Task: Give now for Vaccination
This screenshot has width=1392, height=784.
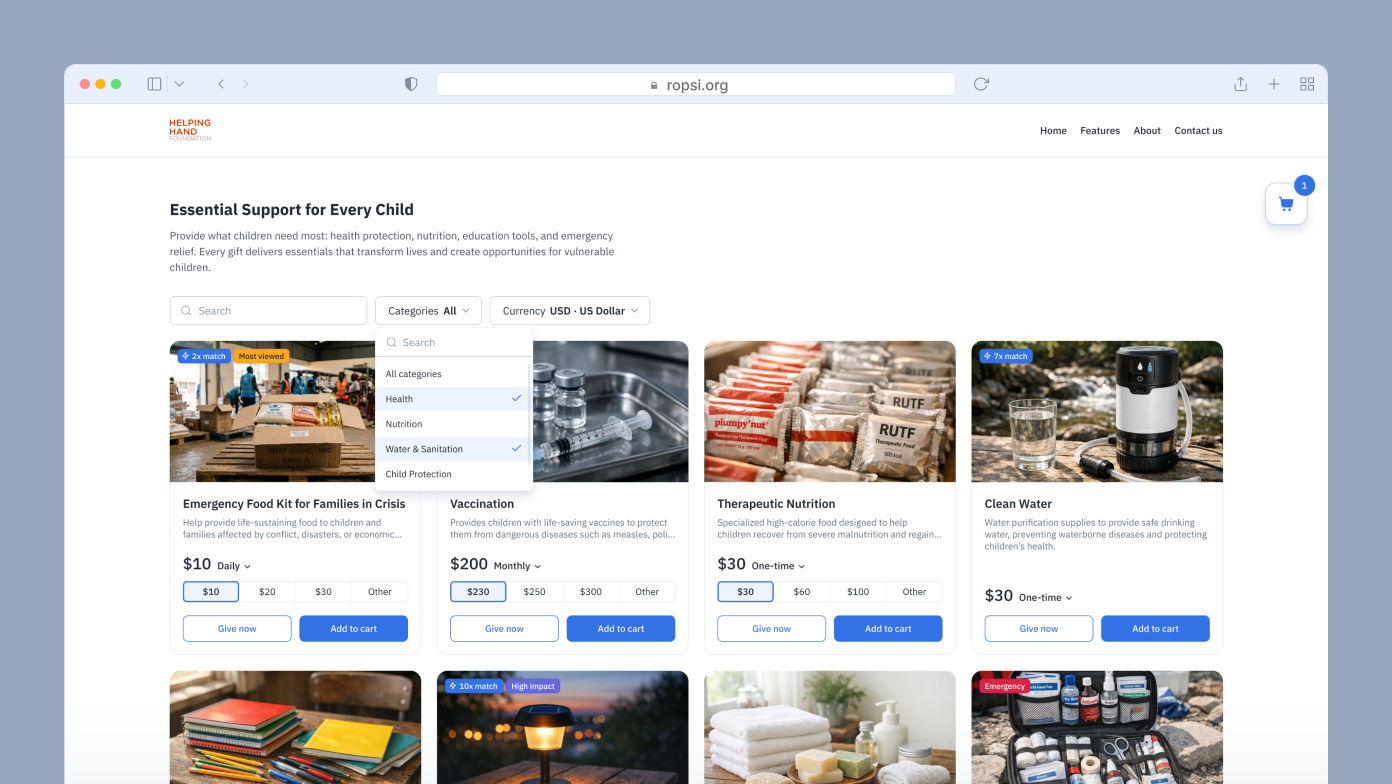Action: (x=504, y=629)
